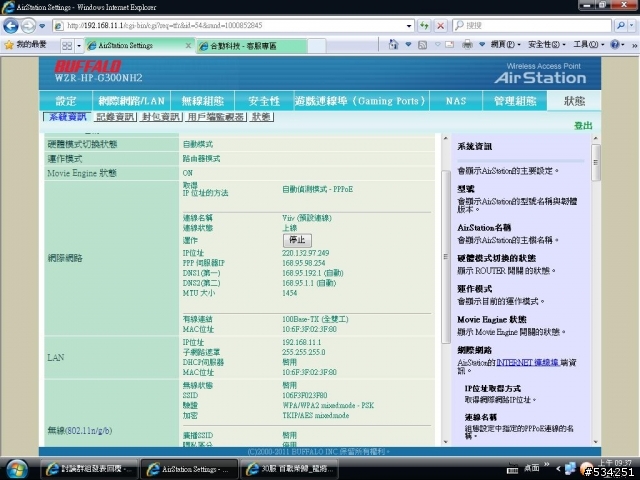Expand the command bar overflow chevron
640x480 pixels.
tap(634, 45)
